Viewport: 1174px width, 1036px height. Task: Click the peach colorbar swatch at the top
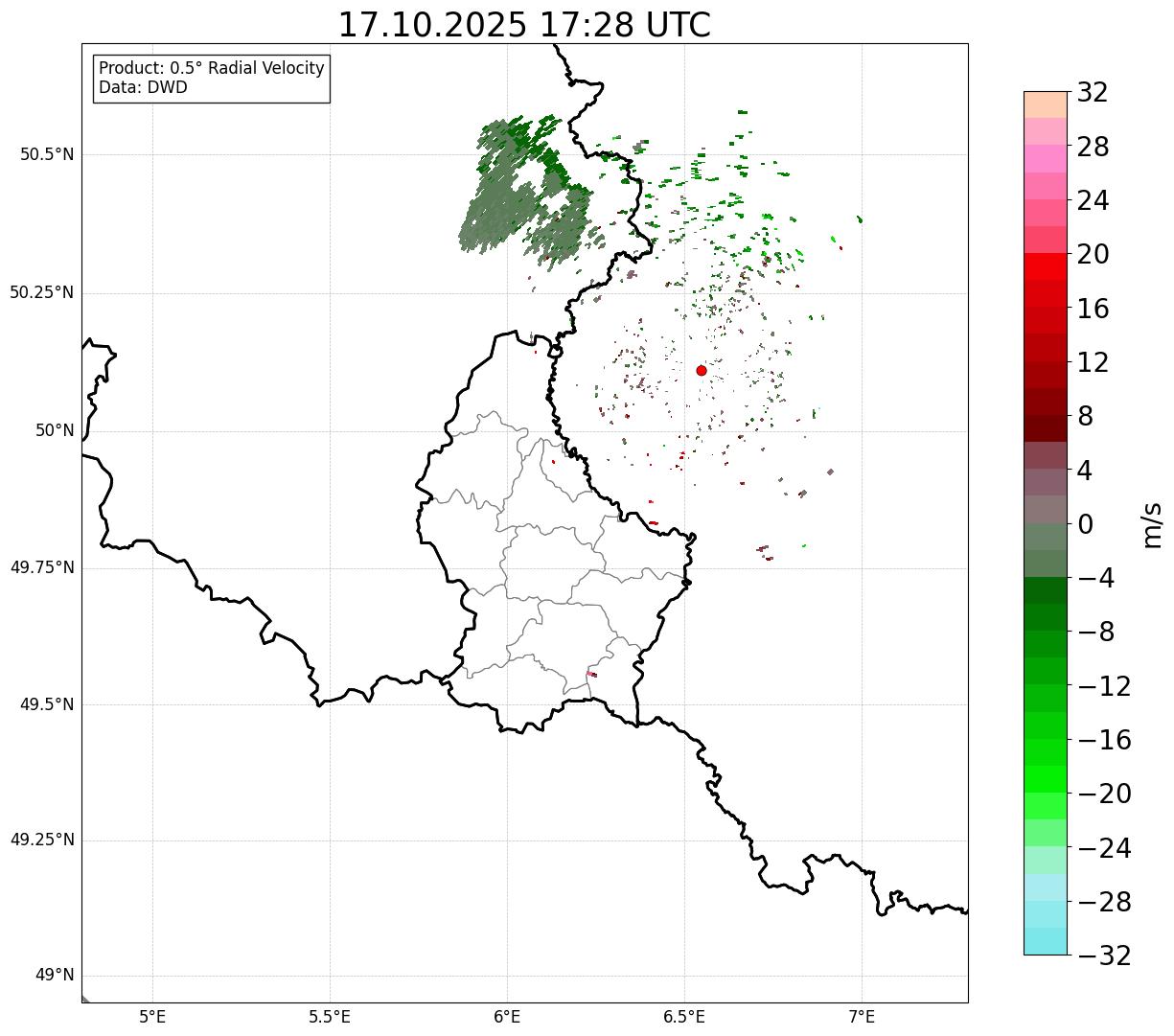[1046, 104]
